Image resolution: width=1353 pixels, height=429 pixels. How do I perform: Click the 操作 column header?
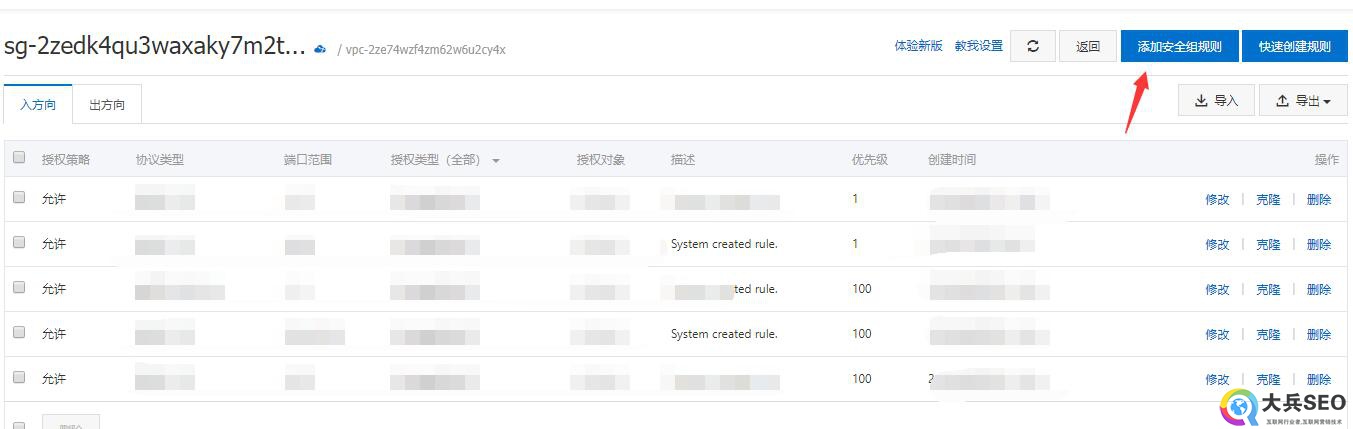[1326, 160]
